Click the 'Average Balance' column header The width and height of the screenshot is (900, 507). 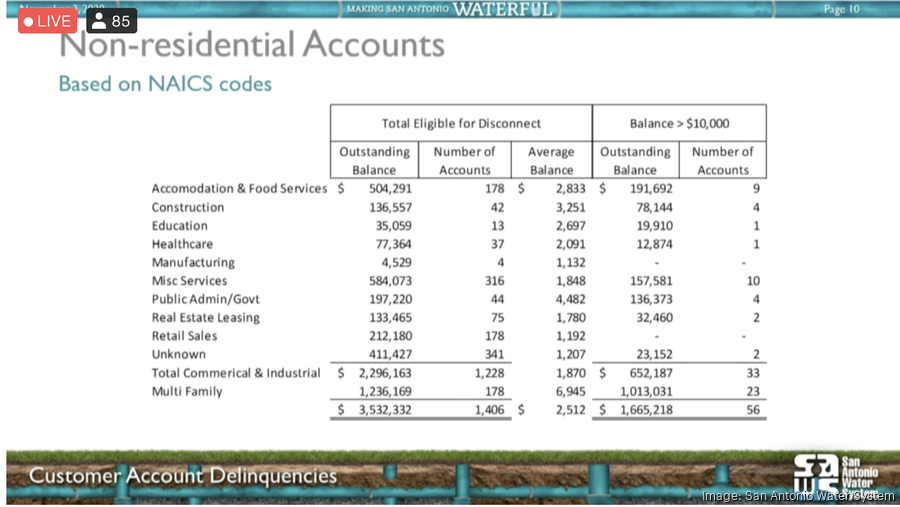click(551, 161)
